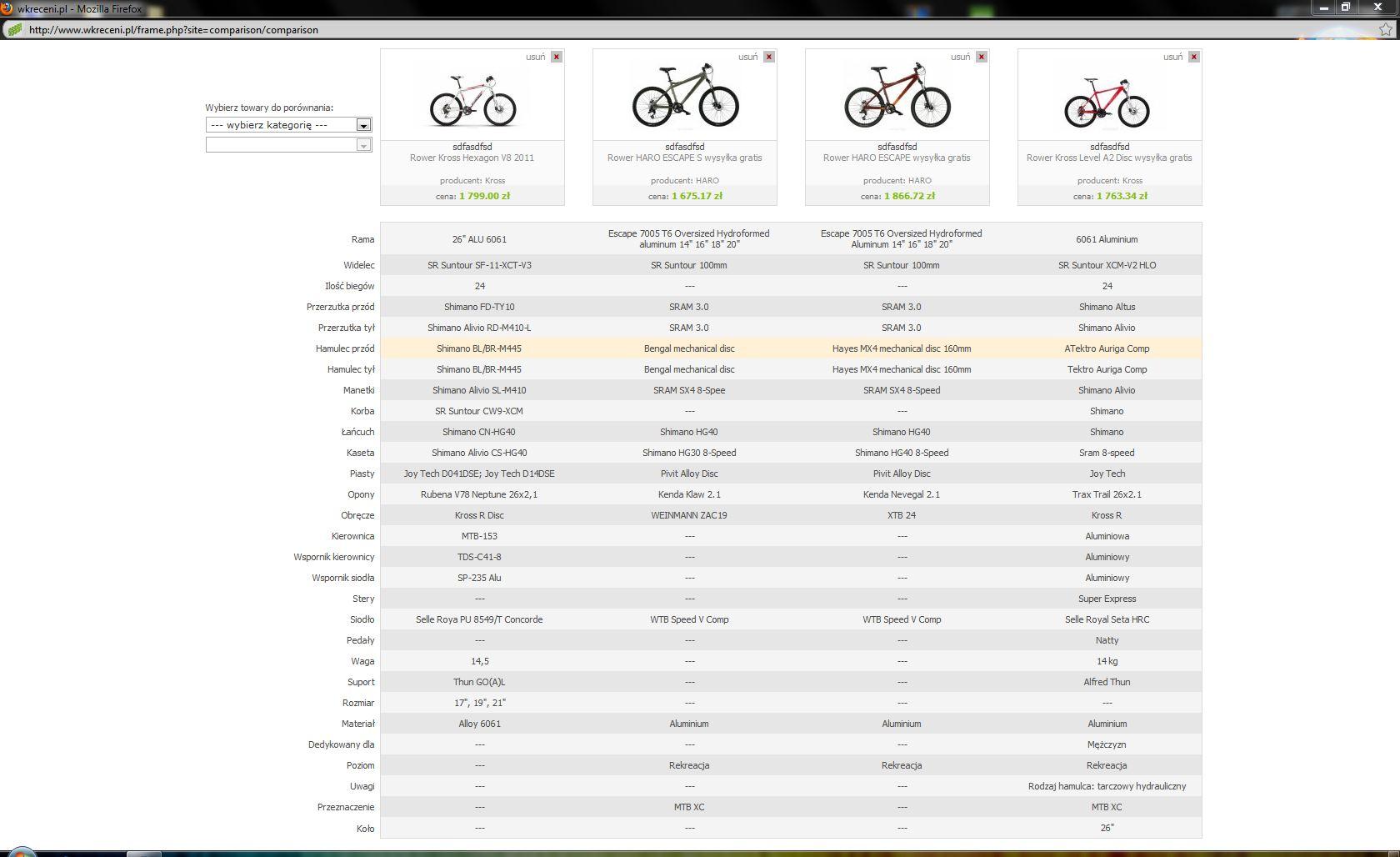Click cell 'Joy Tech D041DSE; Joy Tech D14DSE'
The image size is (1400, 857).
click(479, 474)
